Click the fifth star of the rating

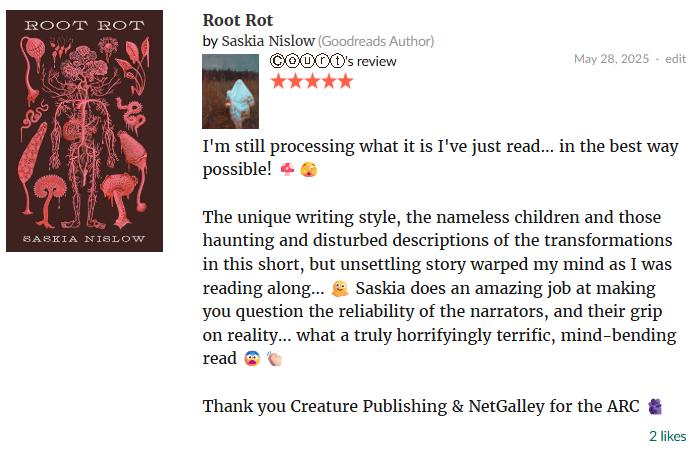pos(345,81)
